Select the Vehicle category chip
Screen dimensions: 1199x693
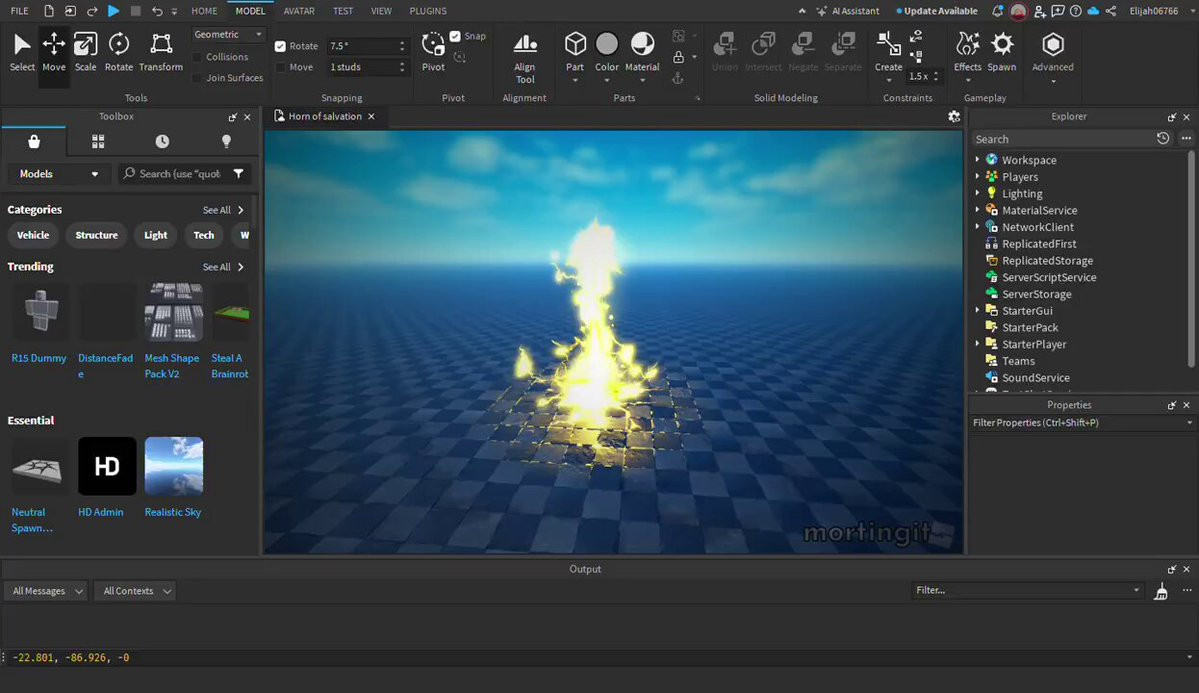[33, 235]
